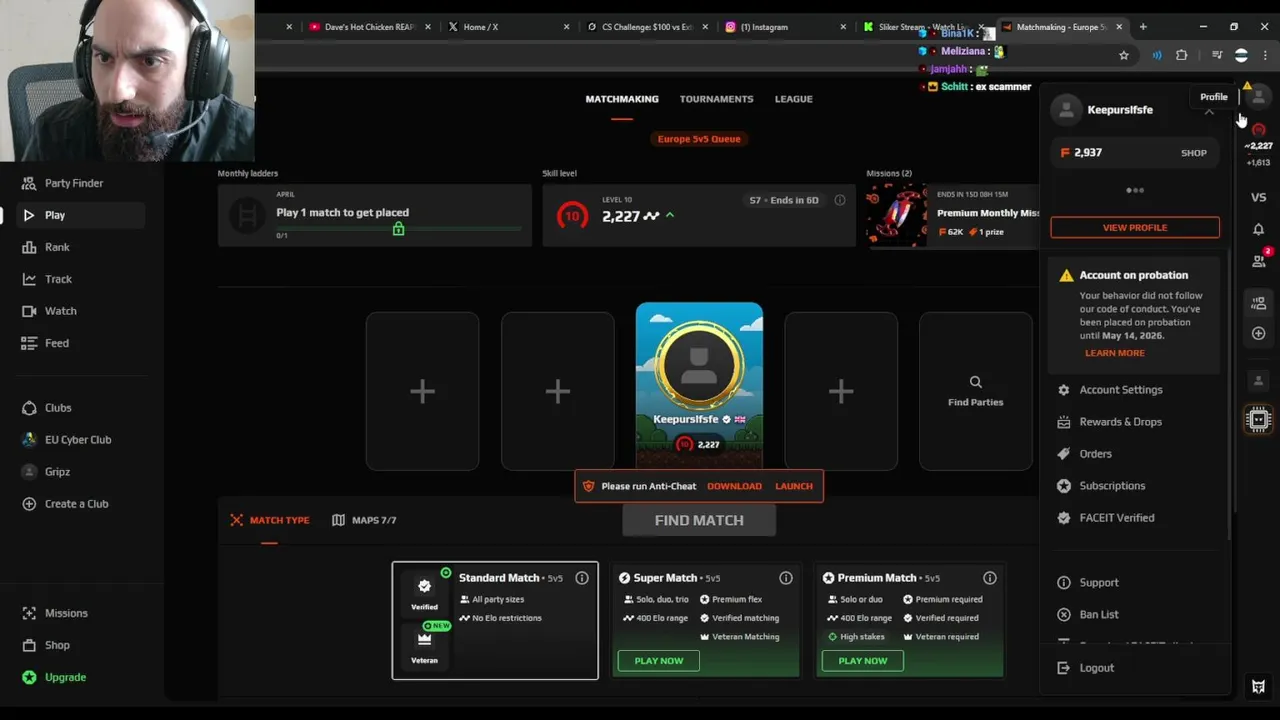1280x720 pixels.
Task: Switch to the Tournaments tab
Action: tap(716, 99)
